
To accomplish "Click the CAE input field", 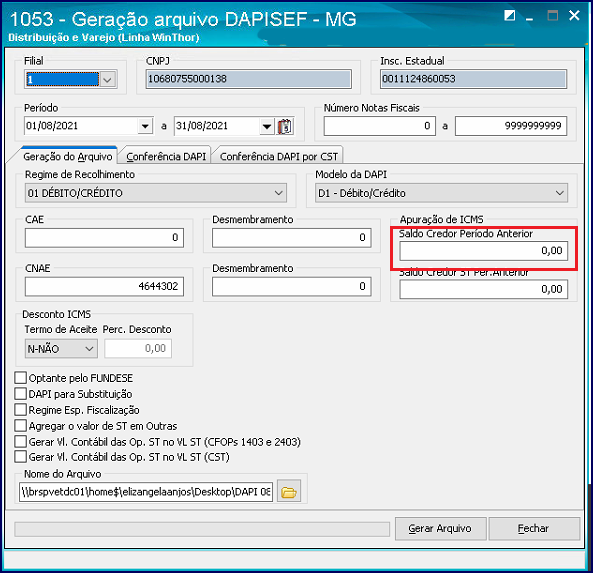I will [104, 238].
